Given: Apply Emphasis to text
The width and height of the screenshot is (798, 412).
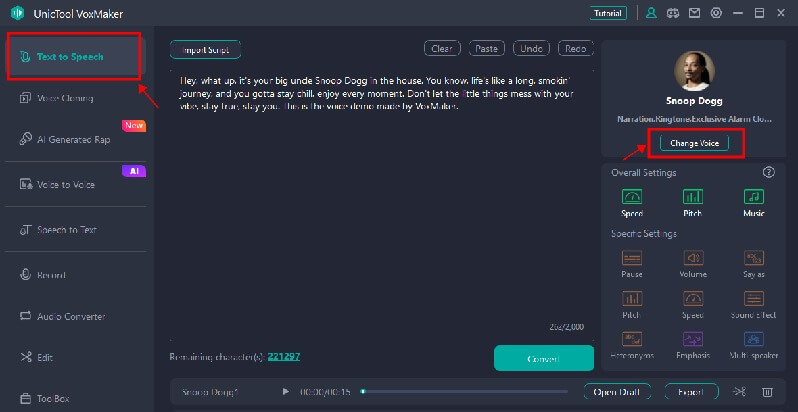Looking at the screenshot, I should pos(693,345).
